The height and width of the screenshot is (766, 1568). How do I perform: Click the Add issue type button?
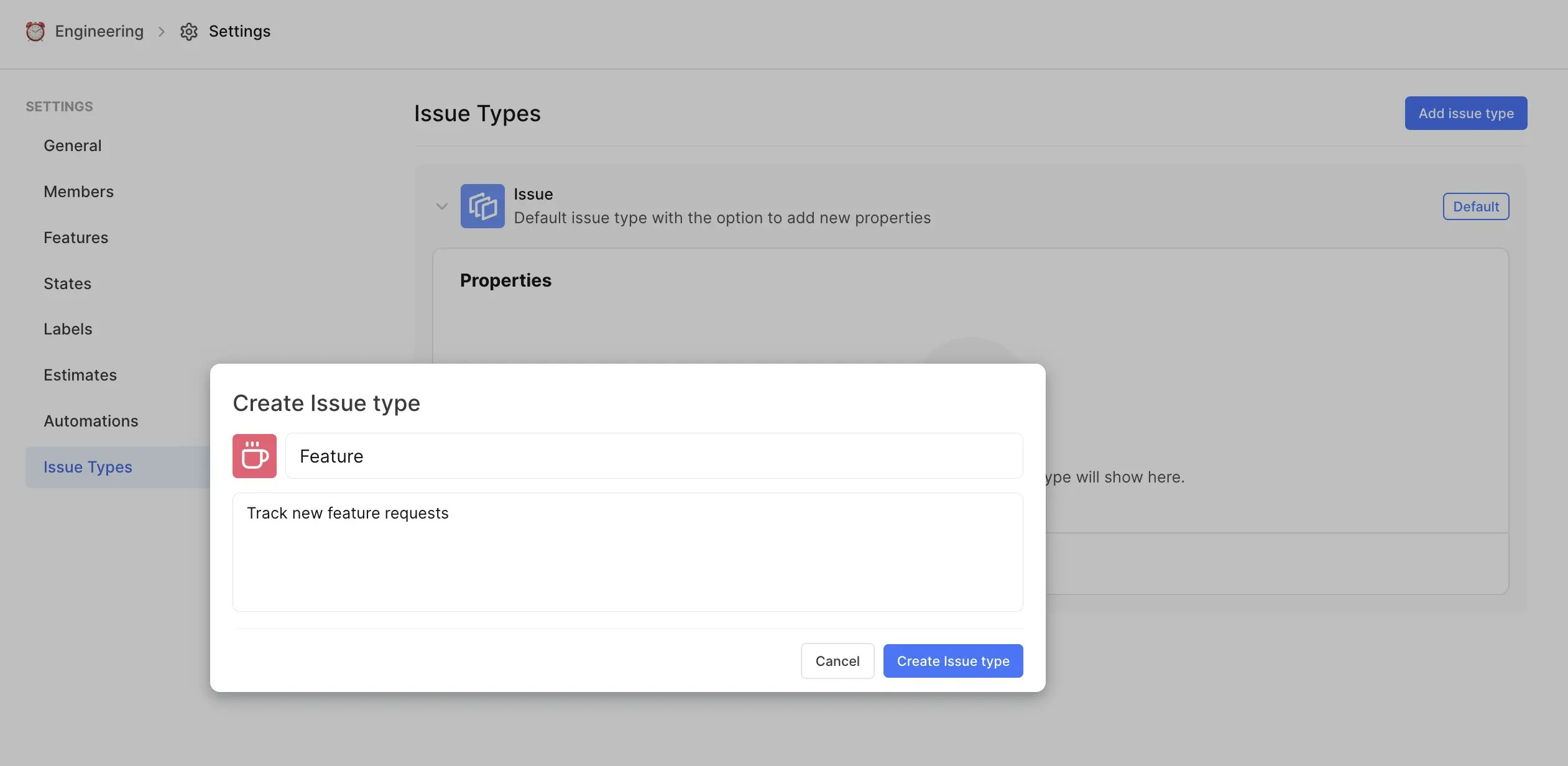1465,113
